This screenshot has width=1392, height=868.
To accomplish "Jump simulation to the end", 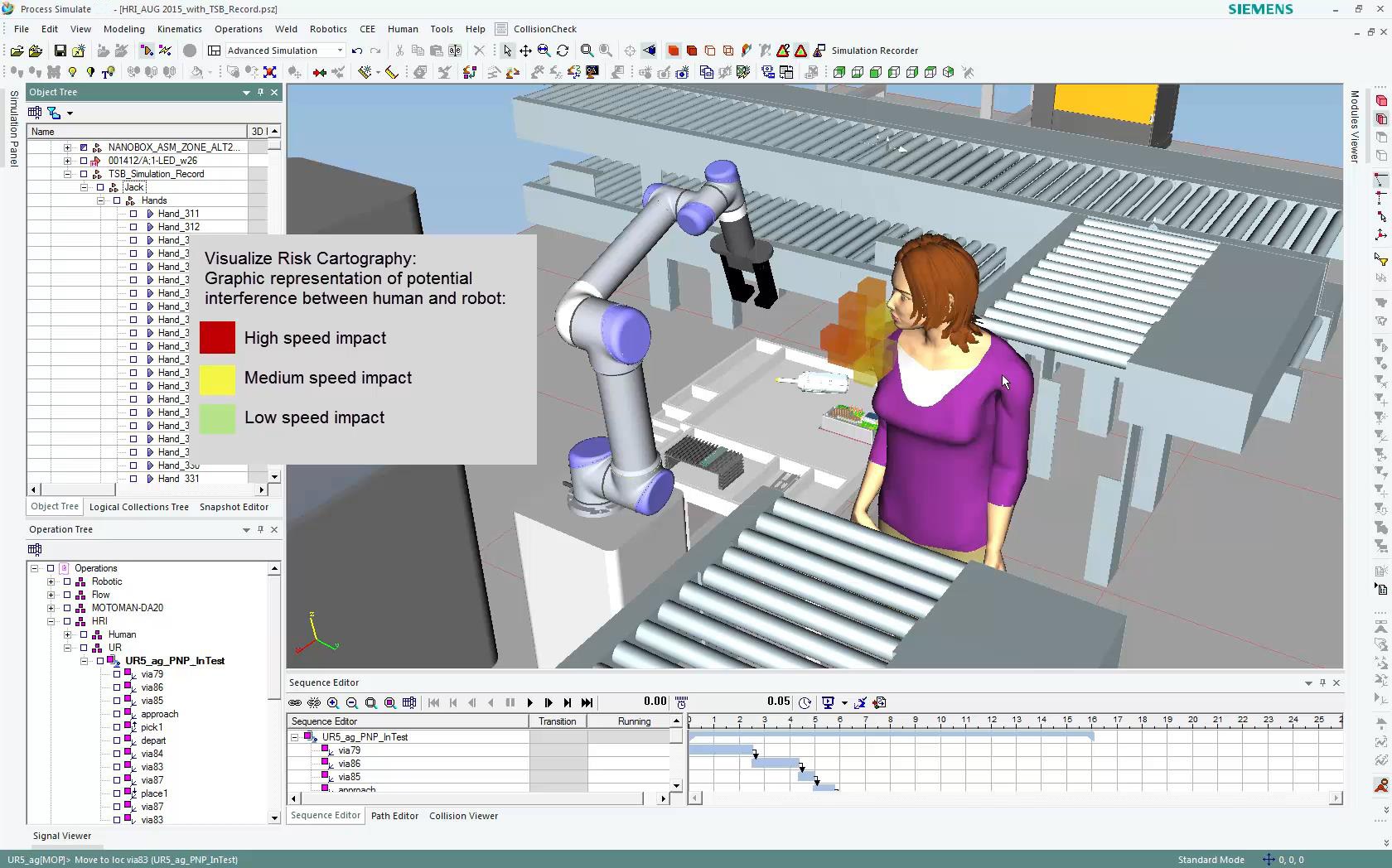I will click(587, 702).
